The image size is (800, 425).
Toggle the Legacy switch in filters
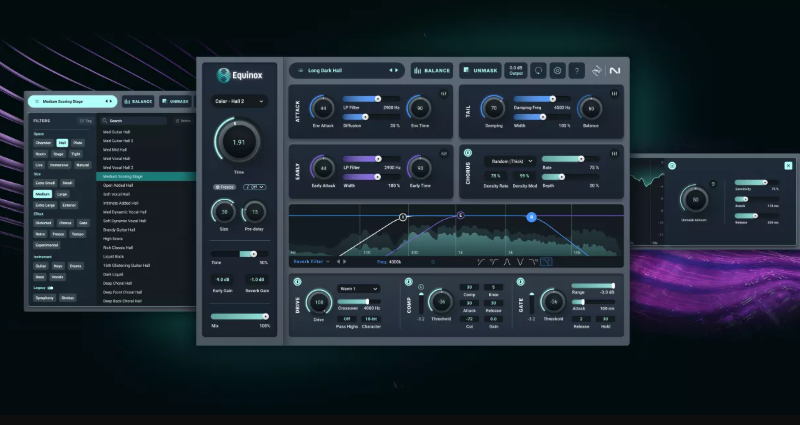click(x=51, y=288)
